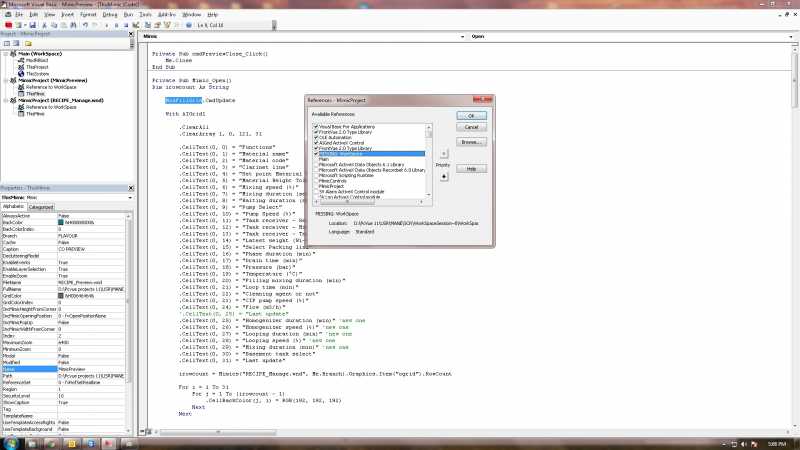Click vertical scrollbar of code window
Viewport: 800px width, 450px height.
795,235
